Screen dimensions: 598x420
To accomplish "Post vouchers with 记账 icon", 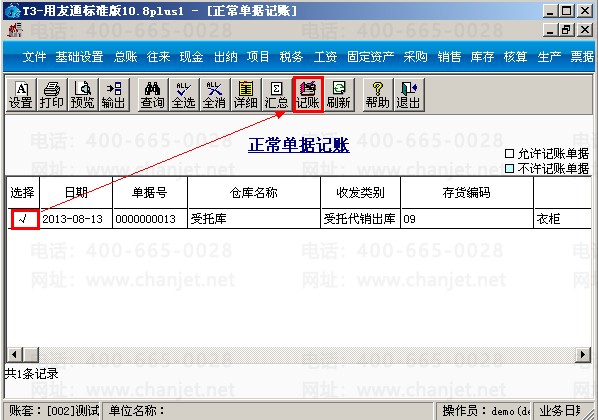I will 308,95.
